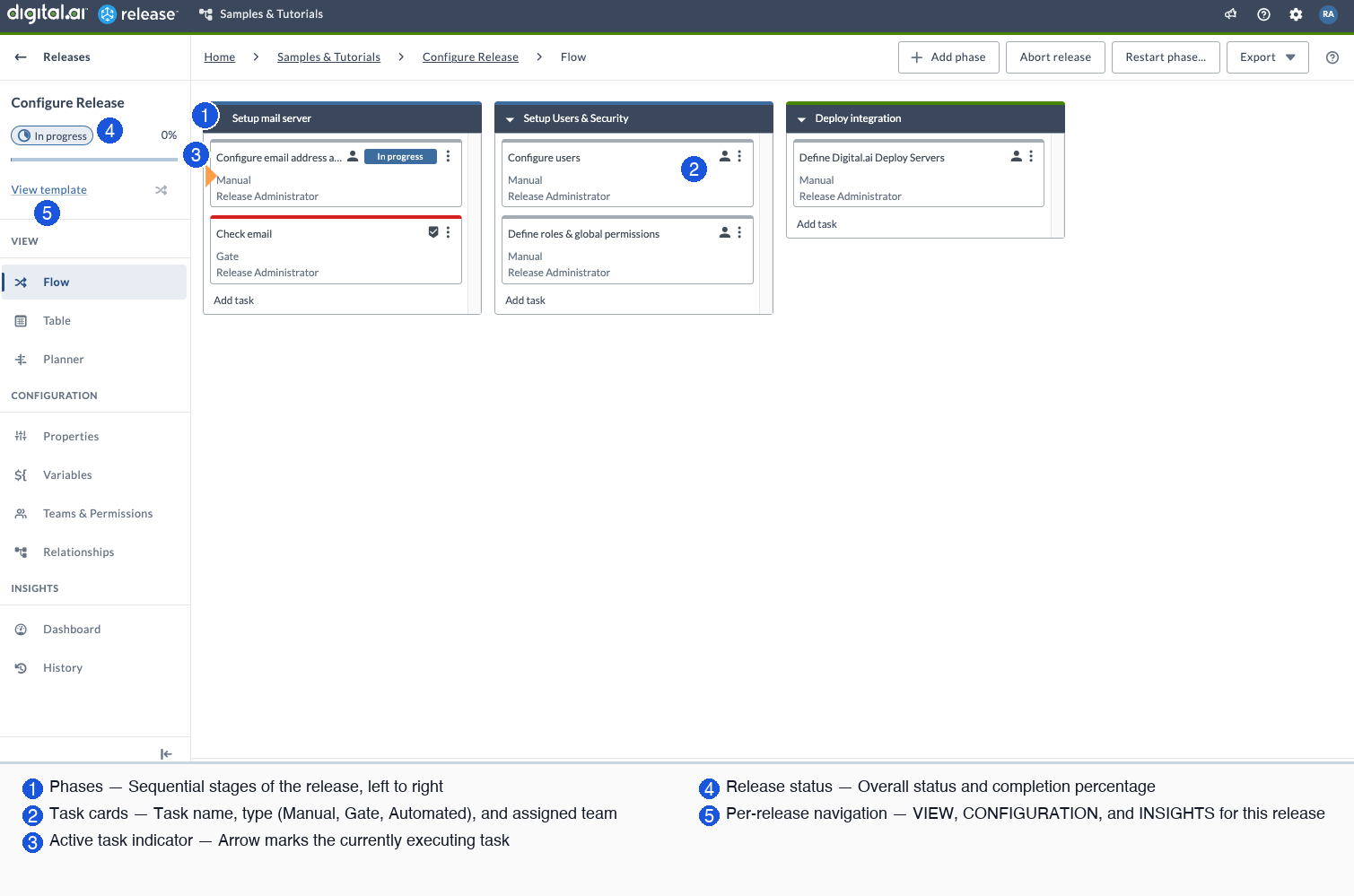The image size is (1354, 896).
Task: Open the Planner view
Action: coord(94,360)
